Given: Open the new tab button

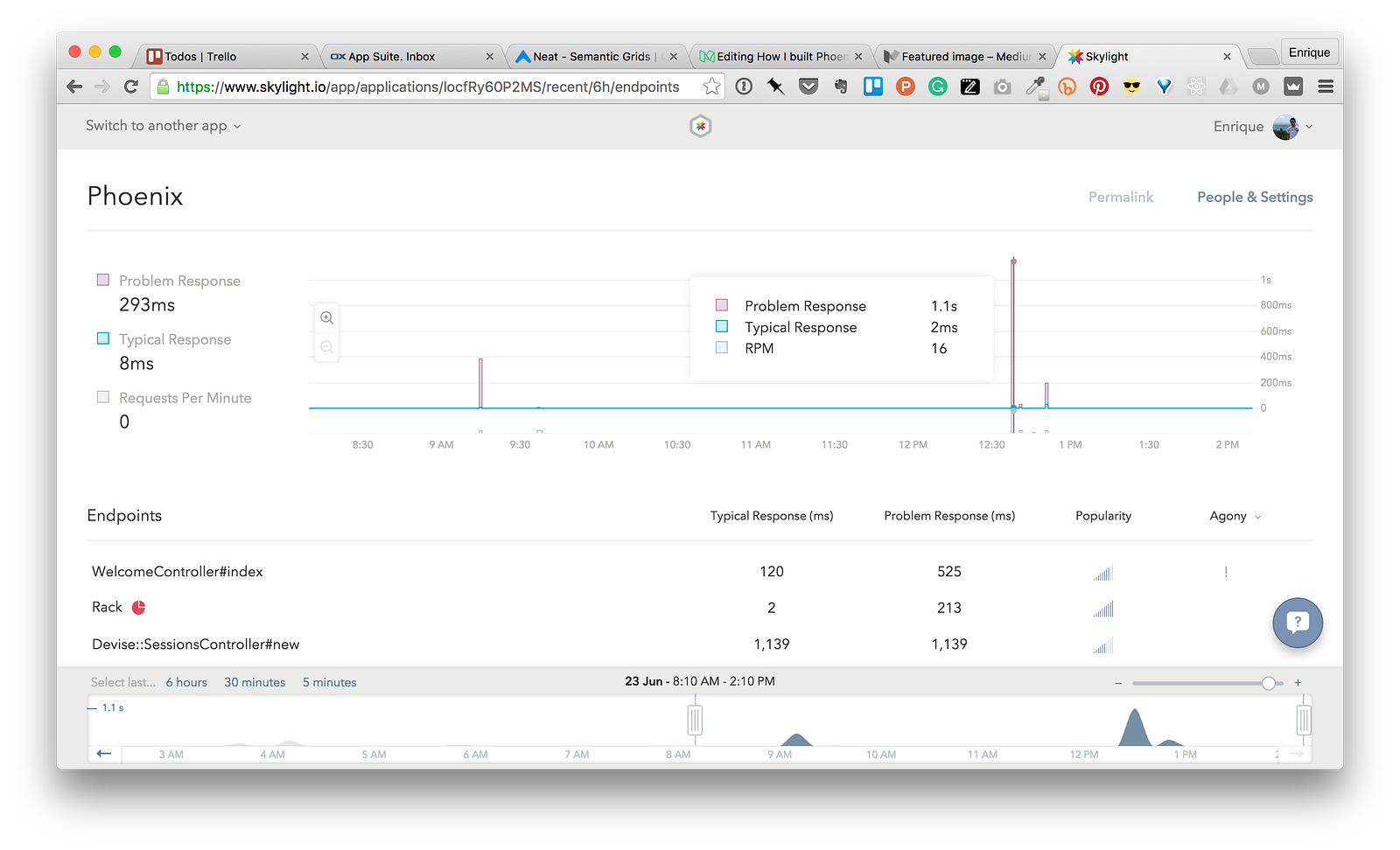Looking at the screenshot, I should click(1262, 56).
